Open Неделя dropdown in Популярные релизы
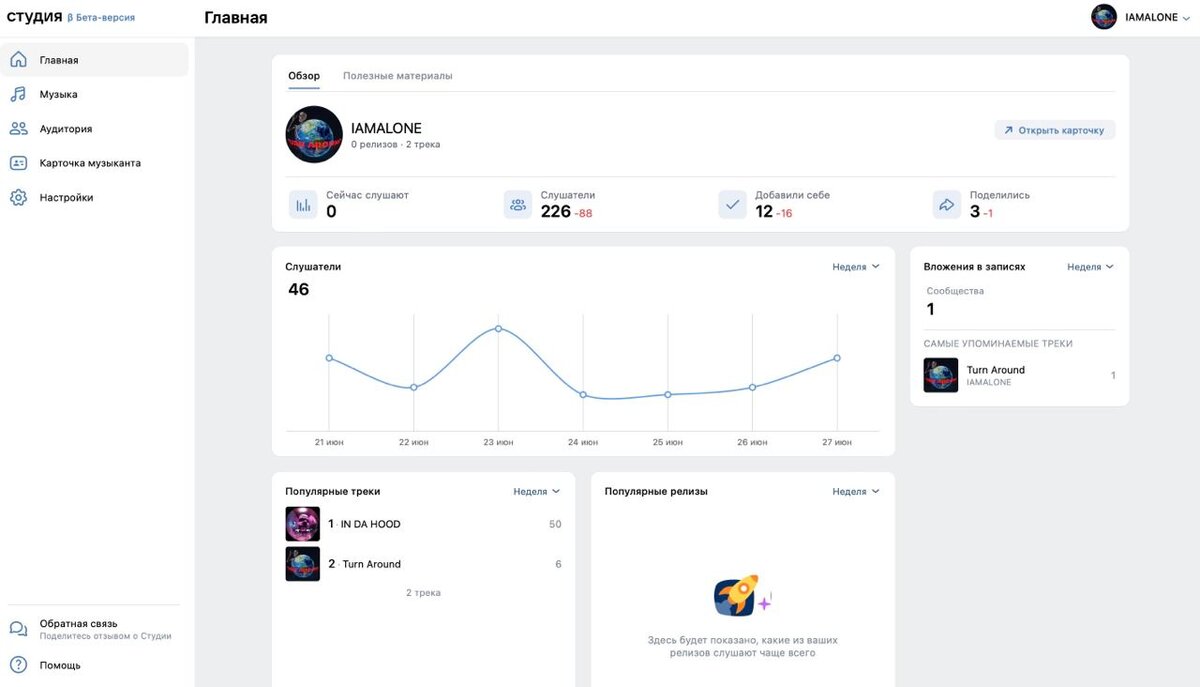1200x687 pixels. tap(856, 492)
